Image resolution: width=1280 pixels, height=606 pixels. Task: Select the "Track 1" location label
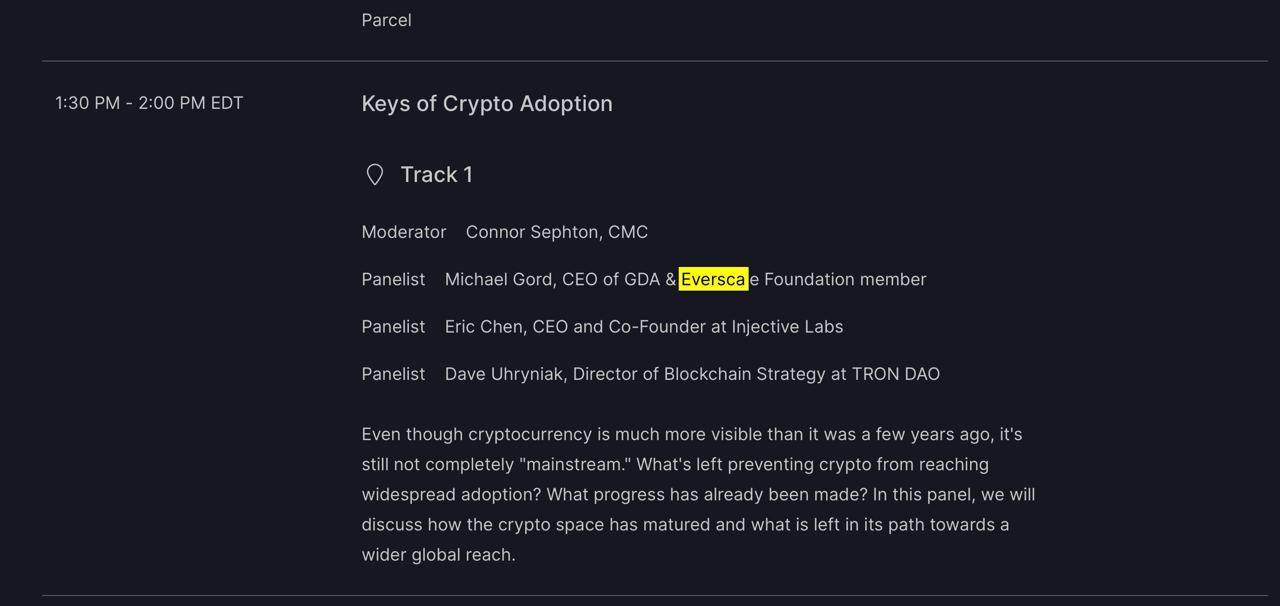[x=436, y=175]
